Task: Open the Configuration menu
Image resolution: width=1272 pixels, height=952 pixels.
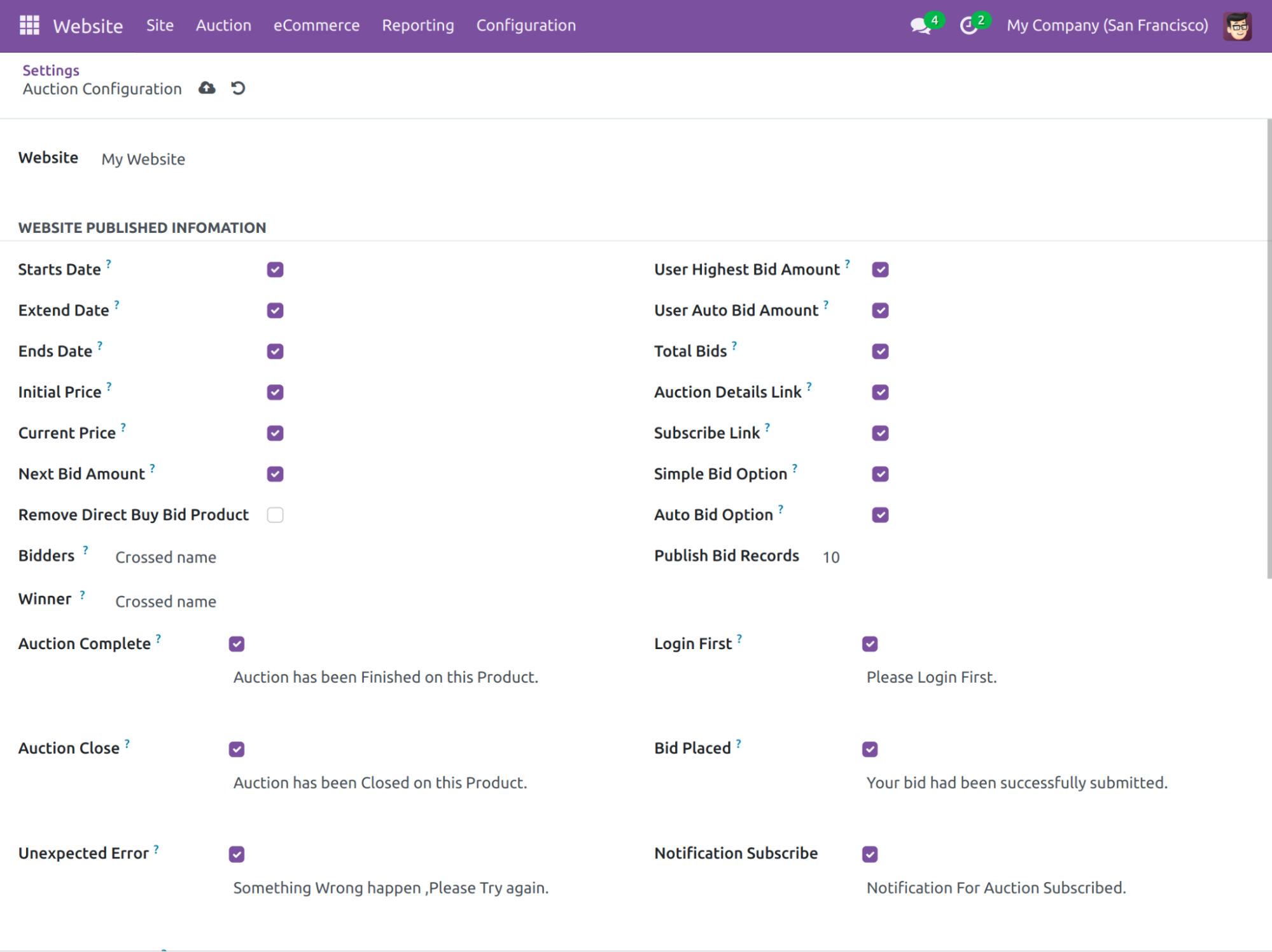Action: (526, 25)
